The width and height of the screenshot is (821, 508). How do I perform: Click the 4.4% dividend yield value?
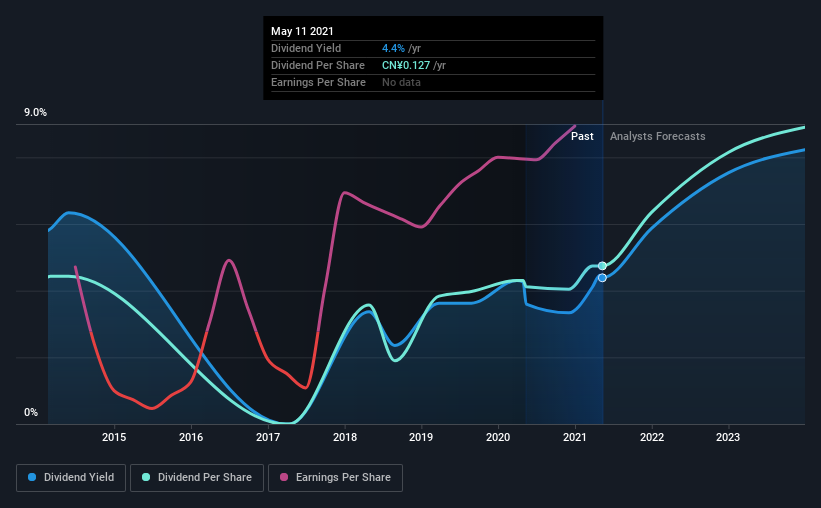pyautogui.click(x=393, y=48)
